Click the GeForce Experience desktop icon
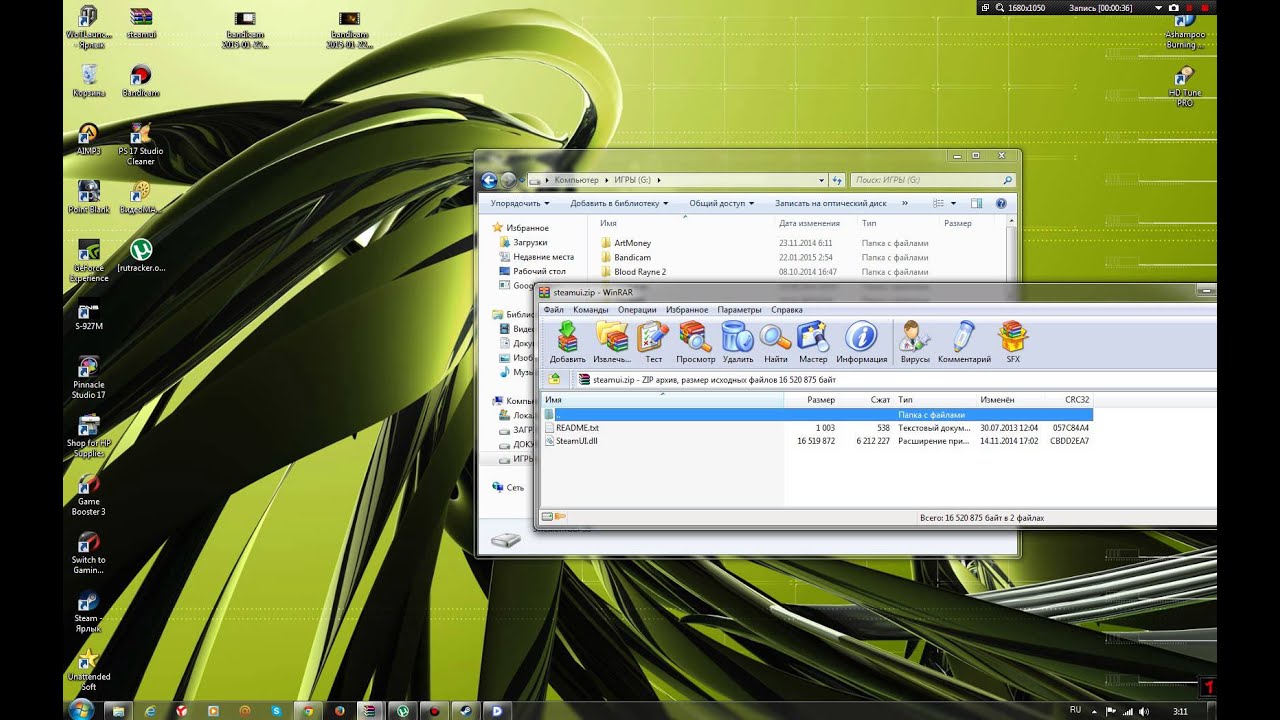Screen dimensions: 1280x720 [x=88, y=260]
